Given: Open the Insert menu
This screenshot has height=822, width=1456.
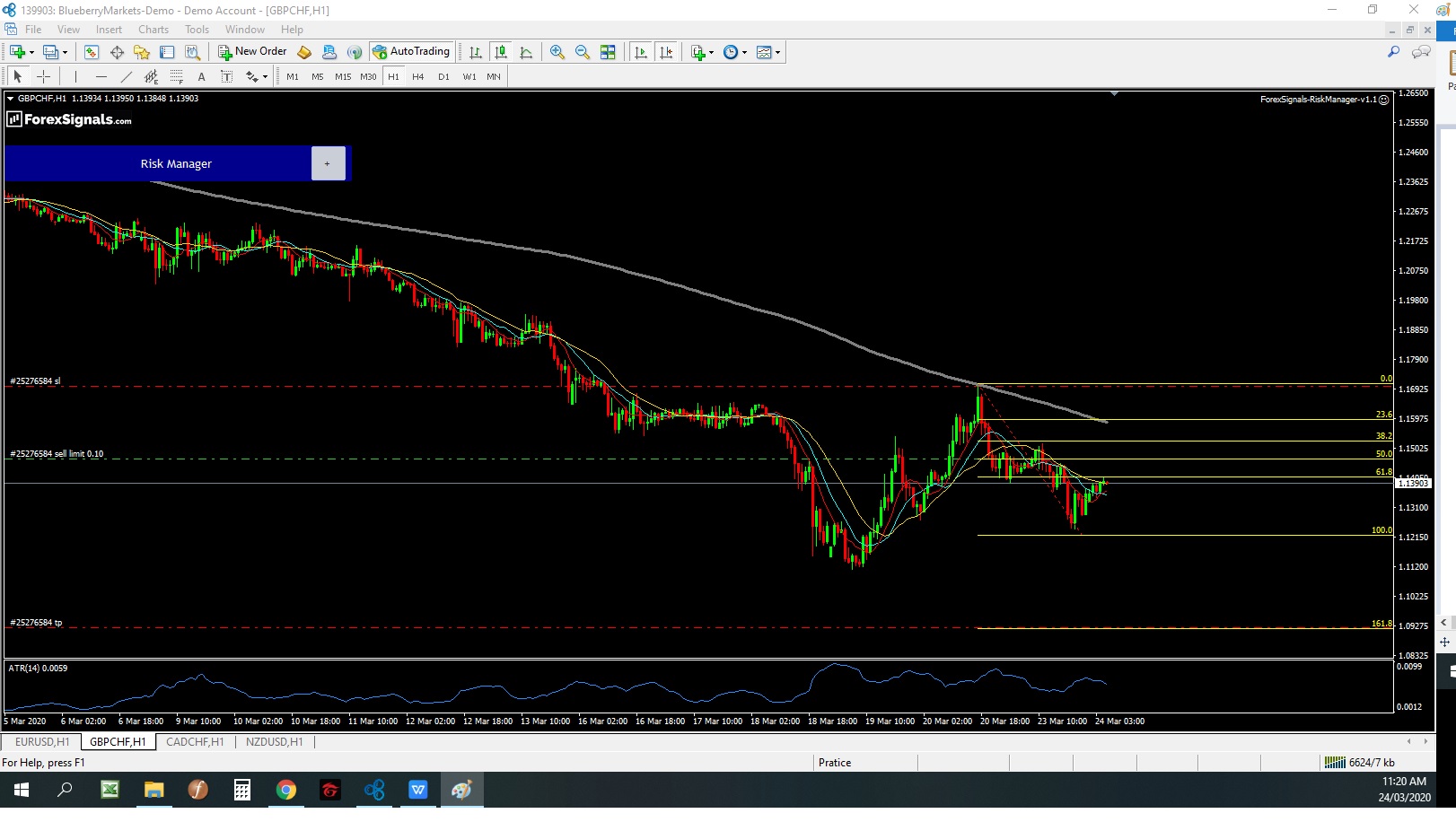Looking at the screenshot, I should (109, 30).
